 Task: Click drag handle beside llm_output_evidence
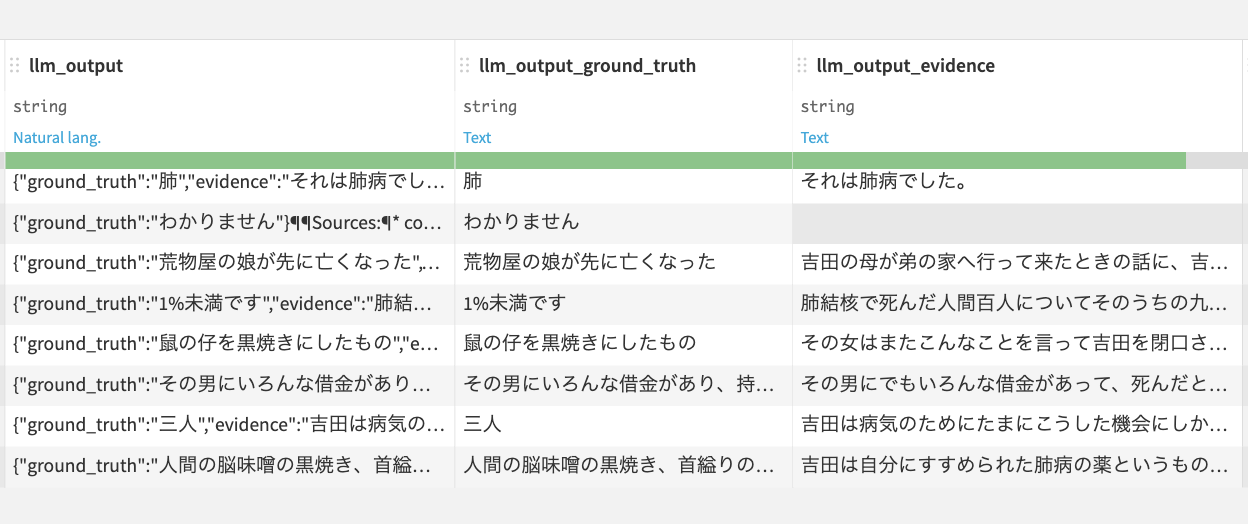(802, 66)
